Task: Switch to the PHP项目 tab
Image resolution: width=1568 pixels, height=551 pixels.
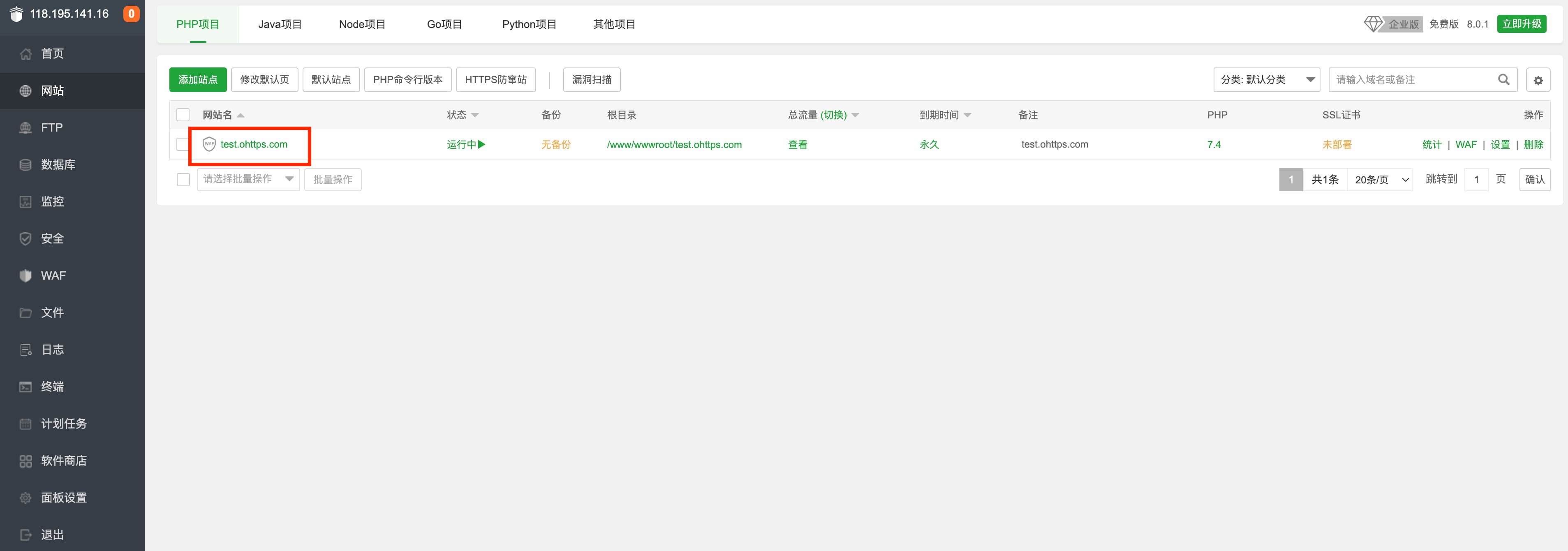Action: point(198,24)
